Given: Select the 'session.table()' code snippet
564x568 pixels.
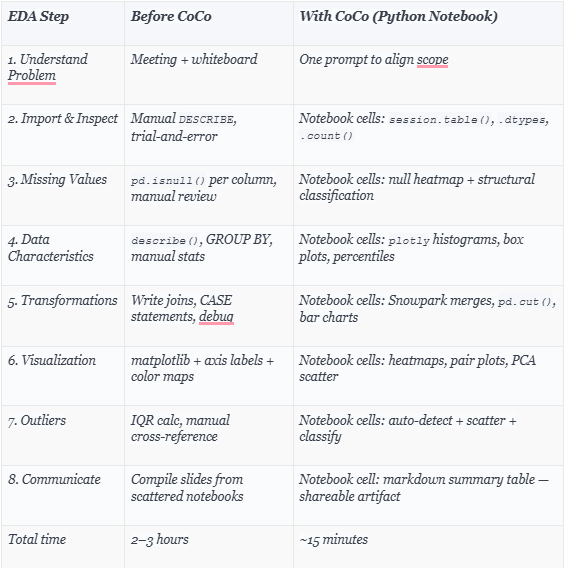Looking at the screenshot, I should (440, 120).
